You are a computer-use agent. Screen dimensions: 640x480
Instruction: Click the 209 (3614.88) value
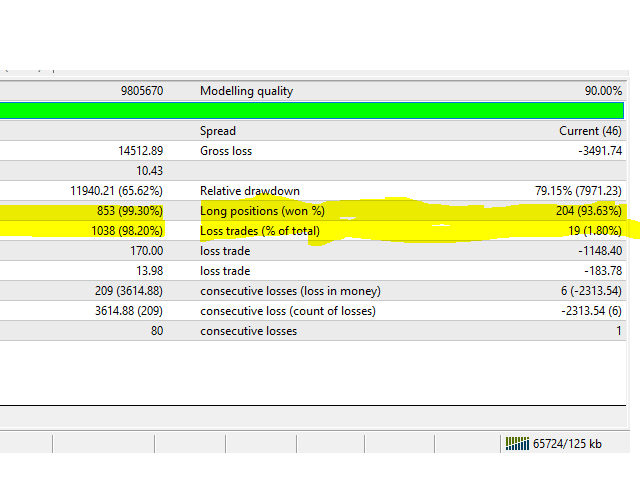click(129, 291)
